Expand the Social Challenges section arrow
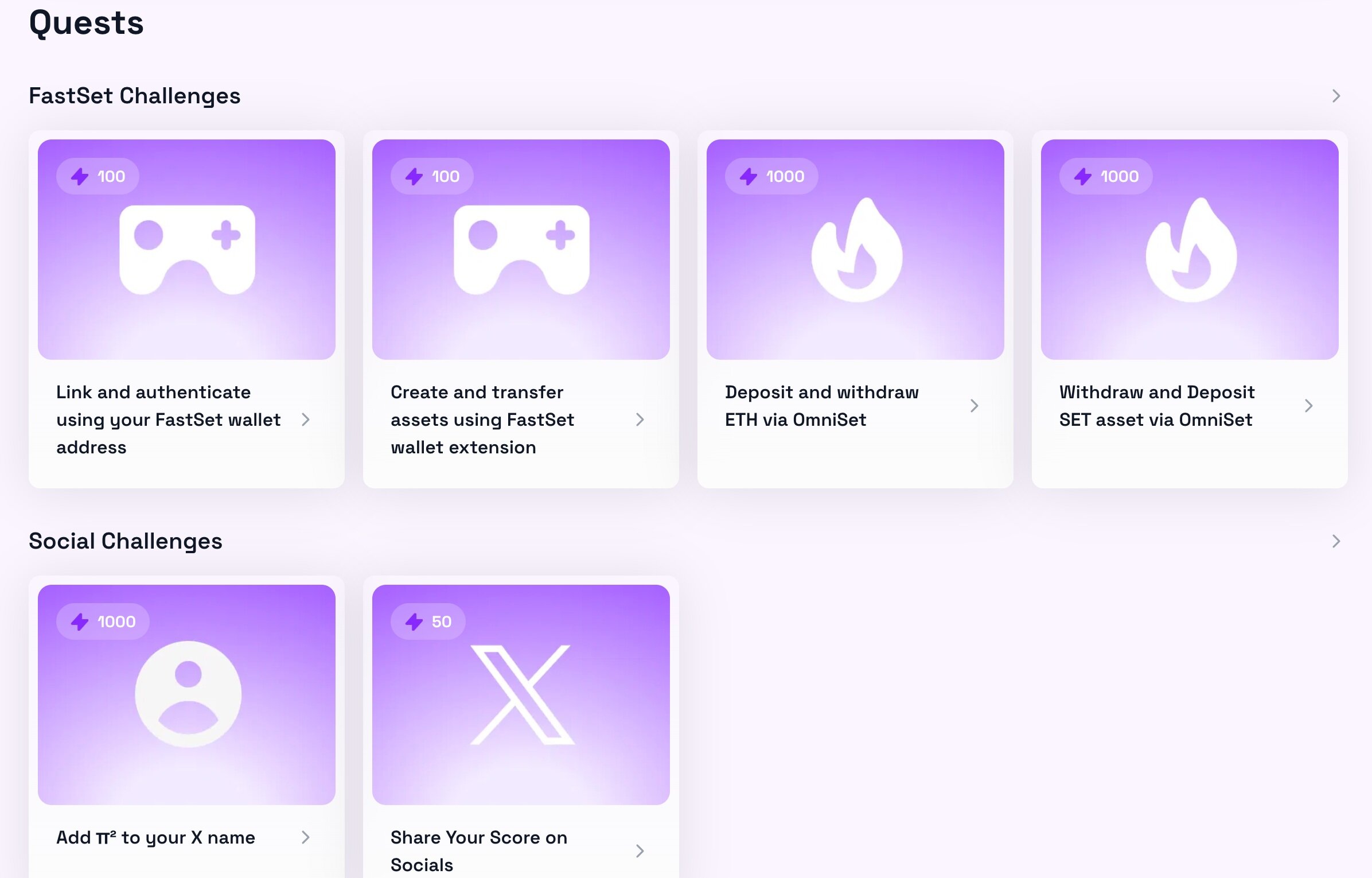 pyautogui.click(x=1336, y=541)
